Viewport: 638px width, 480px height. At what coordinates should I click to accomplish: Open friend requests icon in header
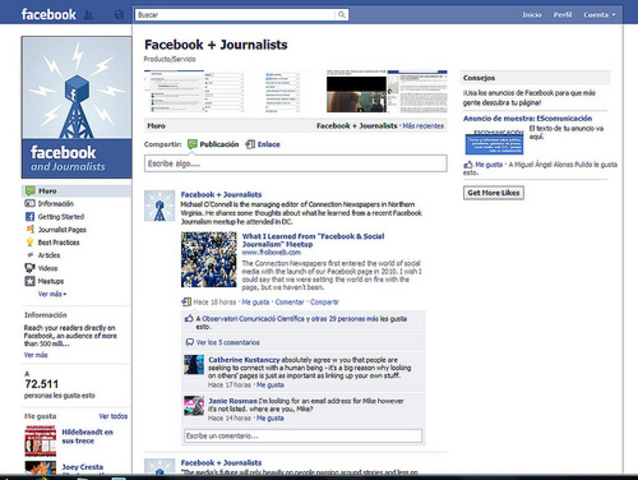pos(88,15)
